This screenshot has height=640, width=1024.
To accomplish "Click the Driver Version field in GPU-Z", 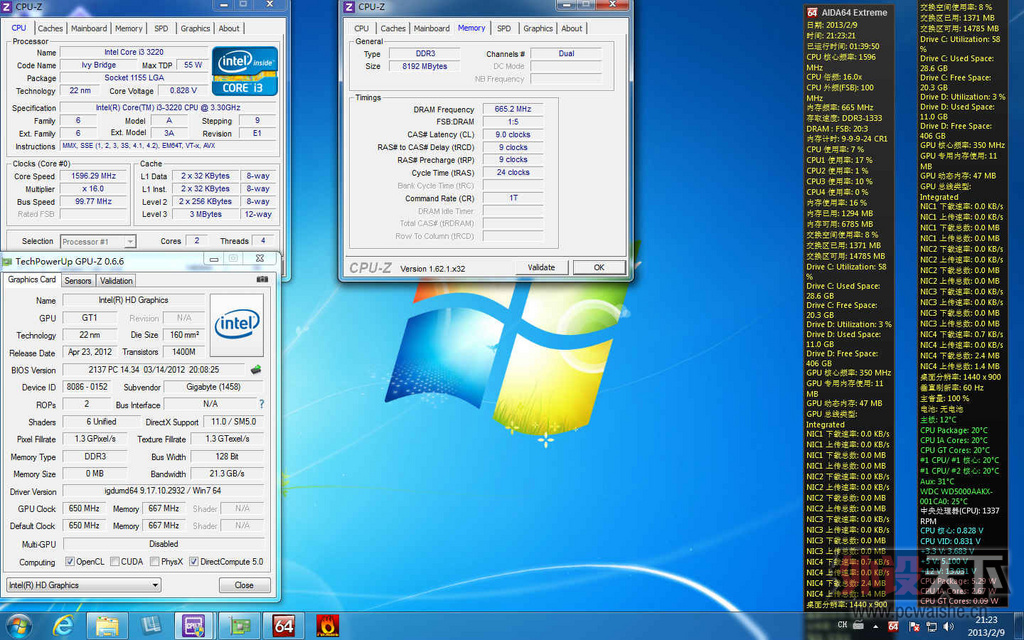I will 163,491.
